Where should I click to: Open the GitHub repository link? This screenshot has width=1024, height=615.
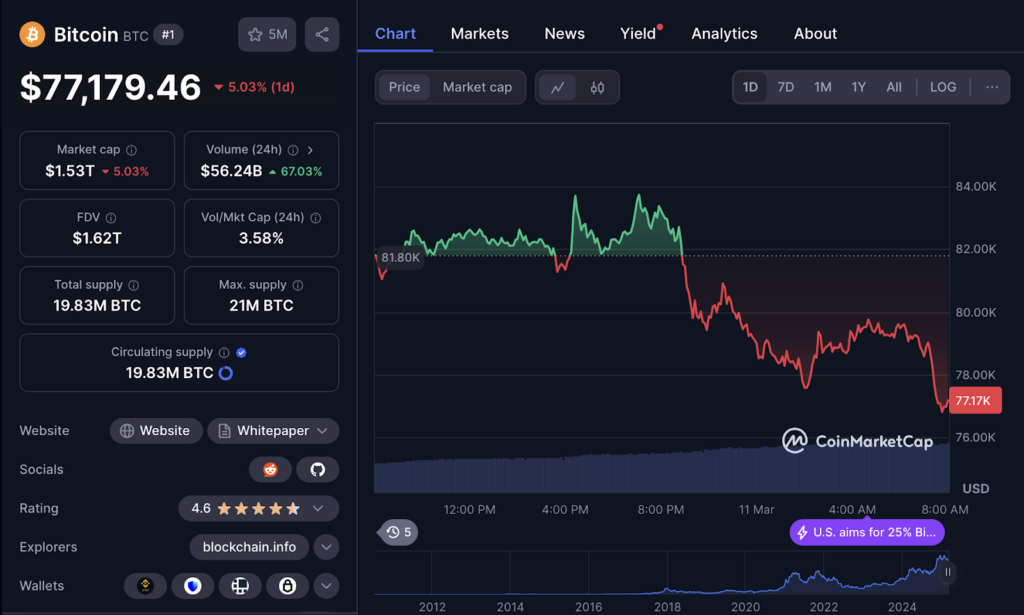(318, 469)
